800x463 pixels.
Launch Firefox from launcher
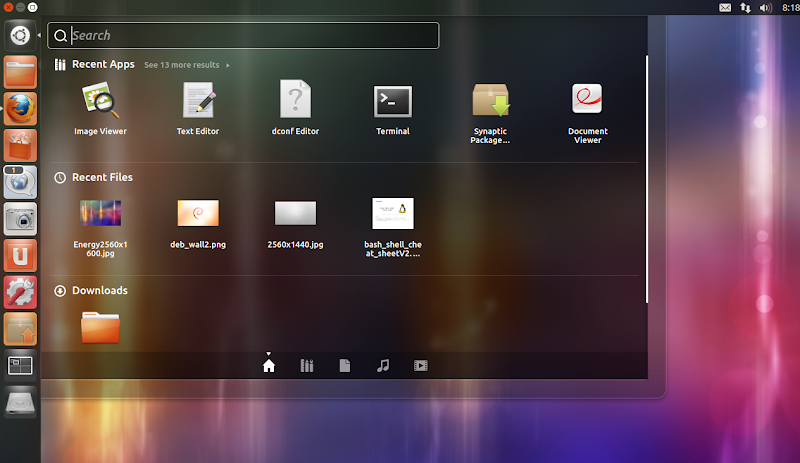coord(20,109)
